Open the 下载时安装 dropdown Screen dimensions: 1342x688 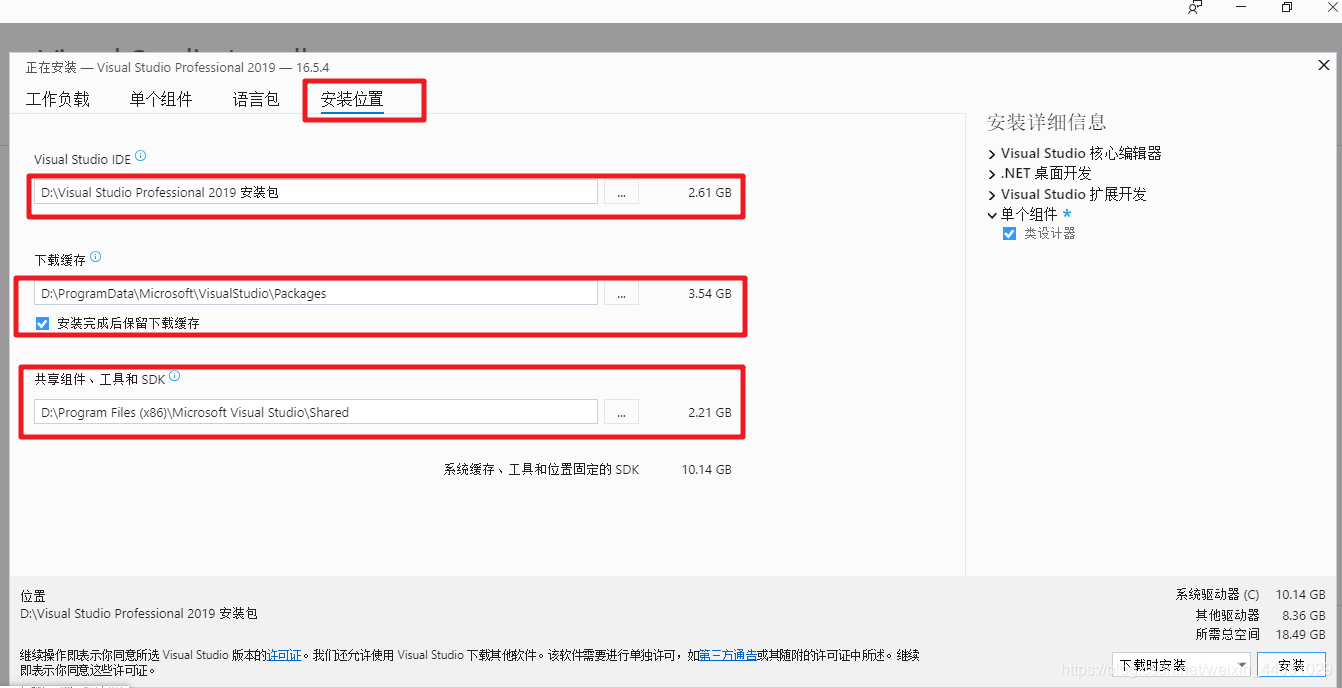pos(1182,665)
